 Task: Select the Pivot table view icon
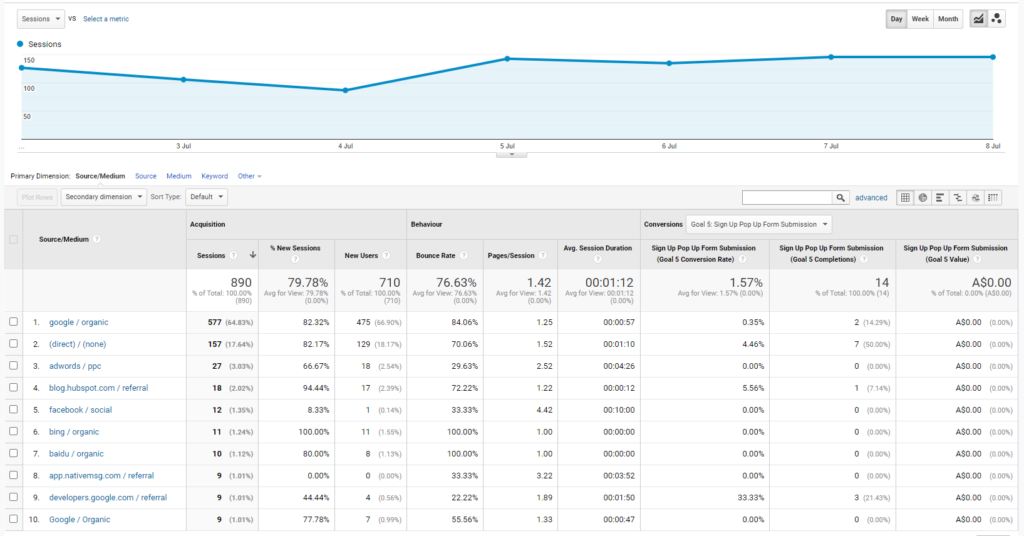click(x=993, y=197)
